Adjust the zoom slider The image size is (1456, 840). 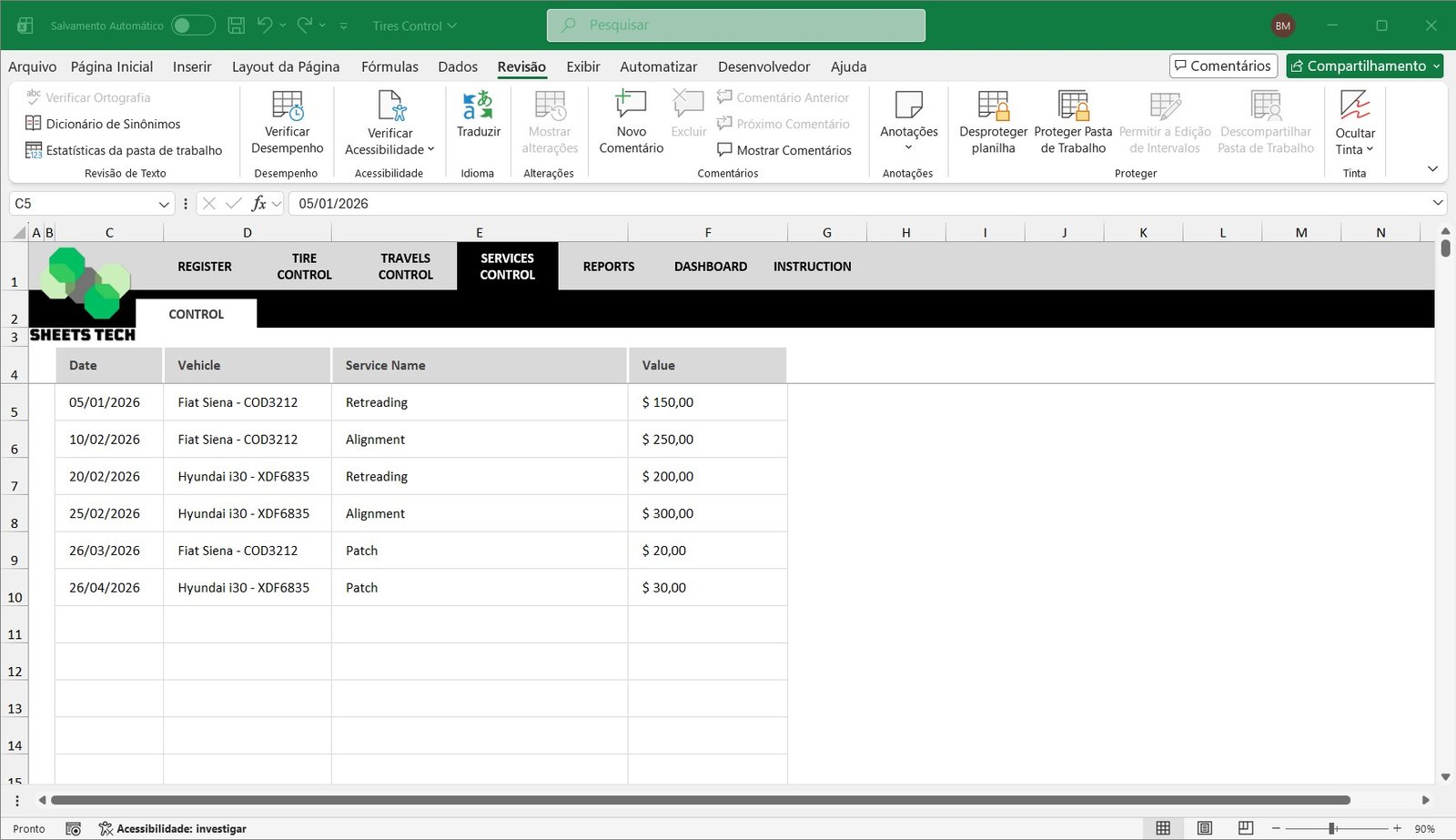(1332, 828)
